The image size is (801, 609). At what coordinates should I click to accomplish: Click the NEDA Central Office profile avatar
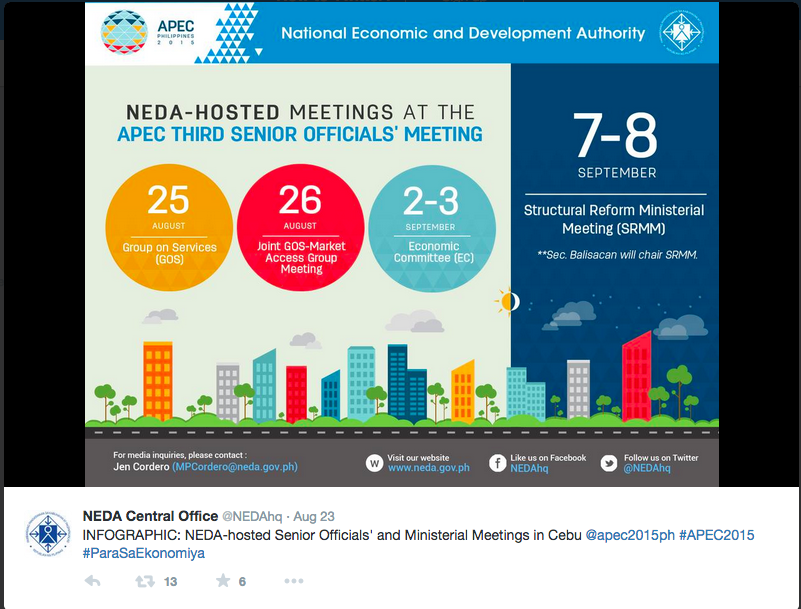point(48,534)
